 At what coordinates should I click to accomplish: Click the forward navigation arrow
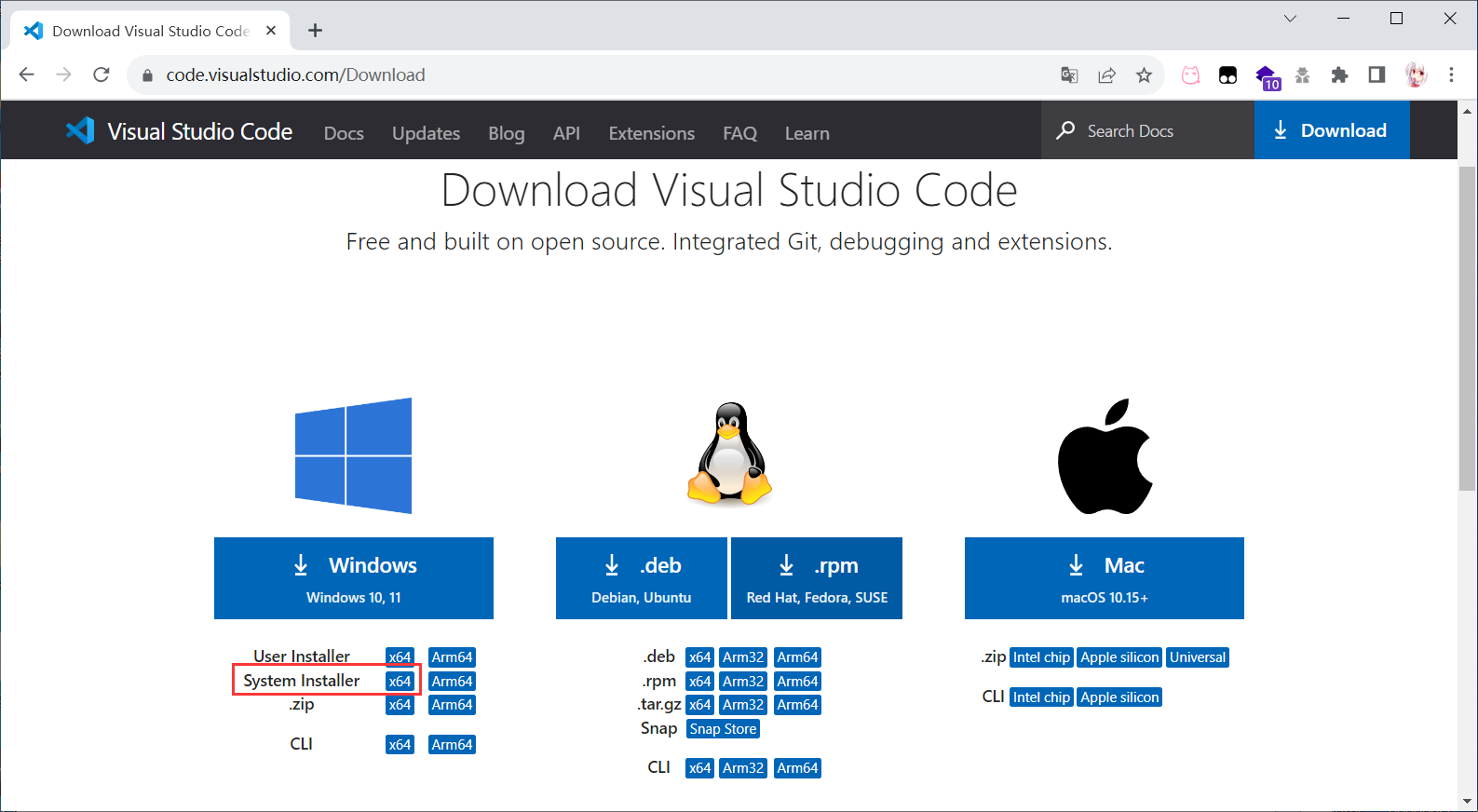(63, 74)
